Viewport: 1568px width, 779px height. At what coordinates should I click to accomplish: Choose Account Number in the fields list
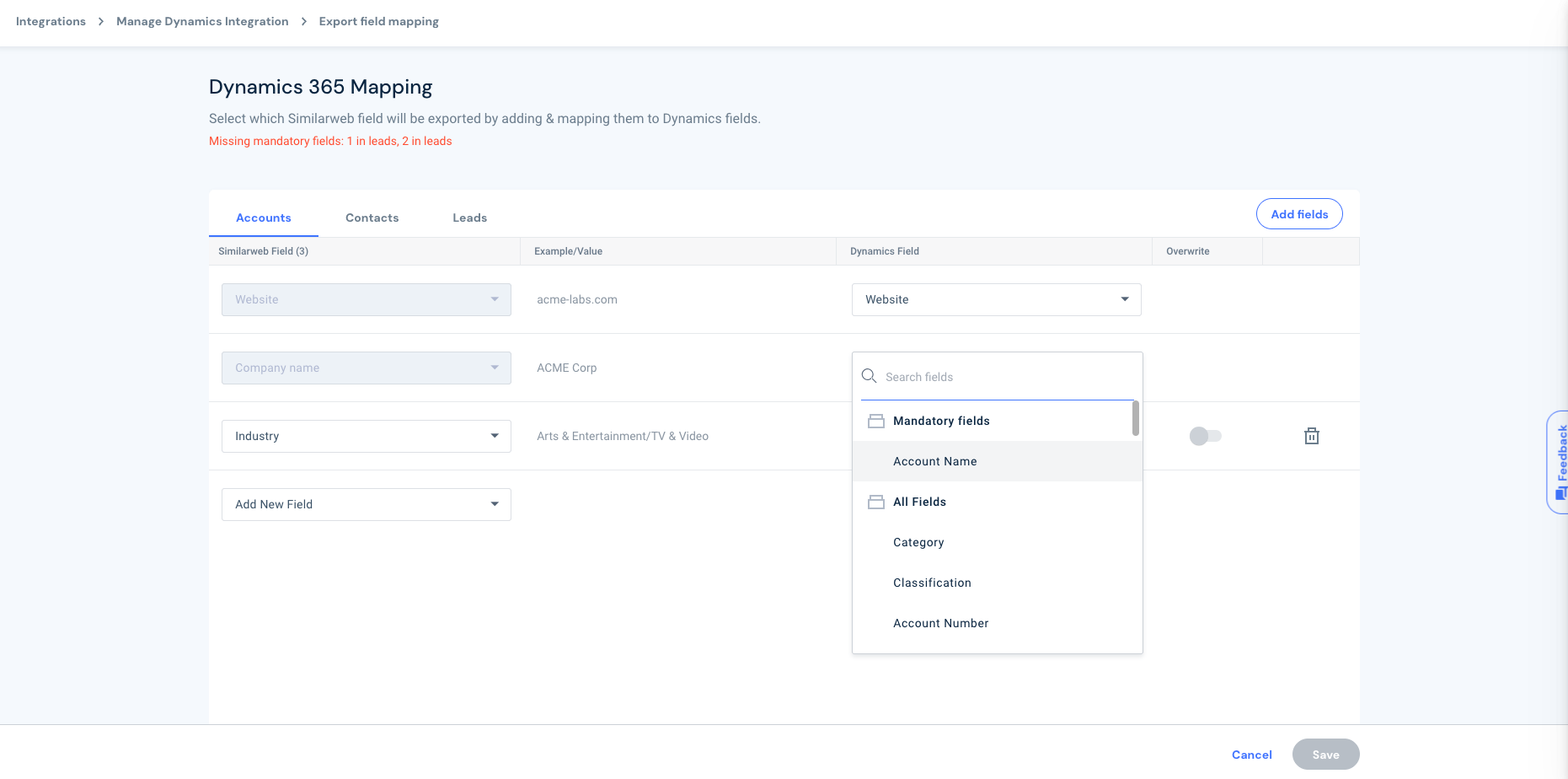coord(997,623)
